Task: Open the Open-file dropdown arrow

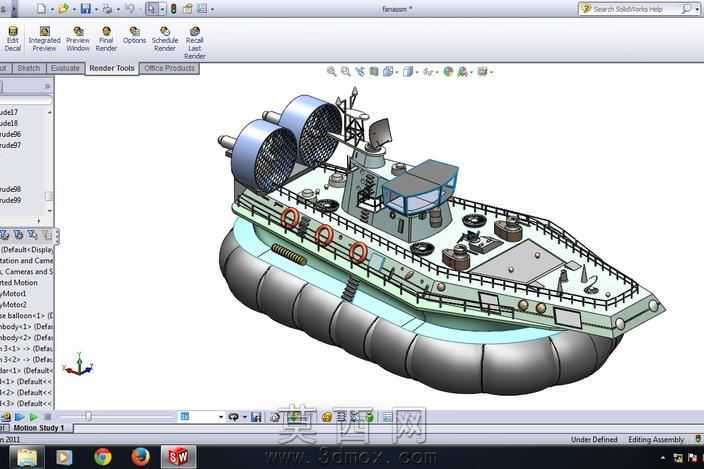Action: 74,9
